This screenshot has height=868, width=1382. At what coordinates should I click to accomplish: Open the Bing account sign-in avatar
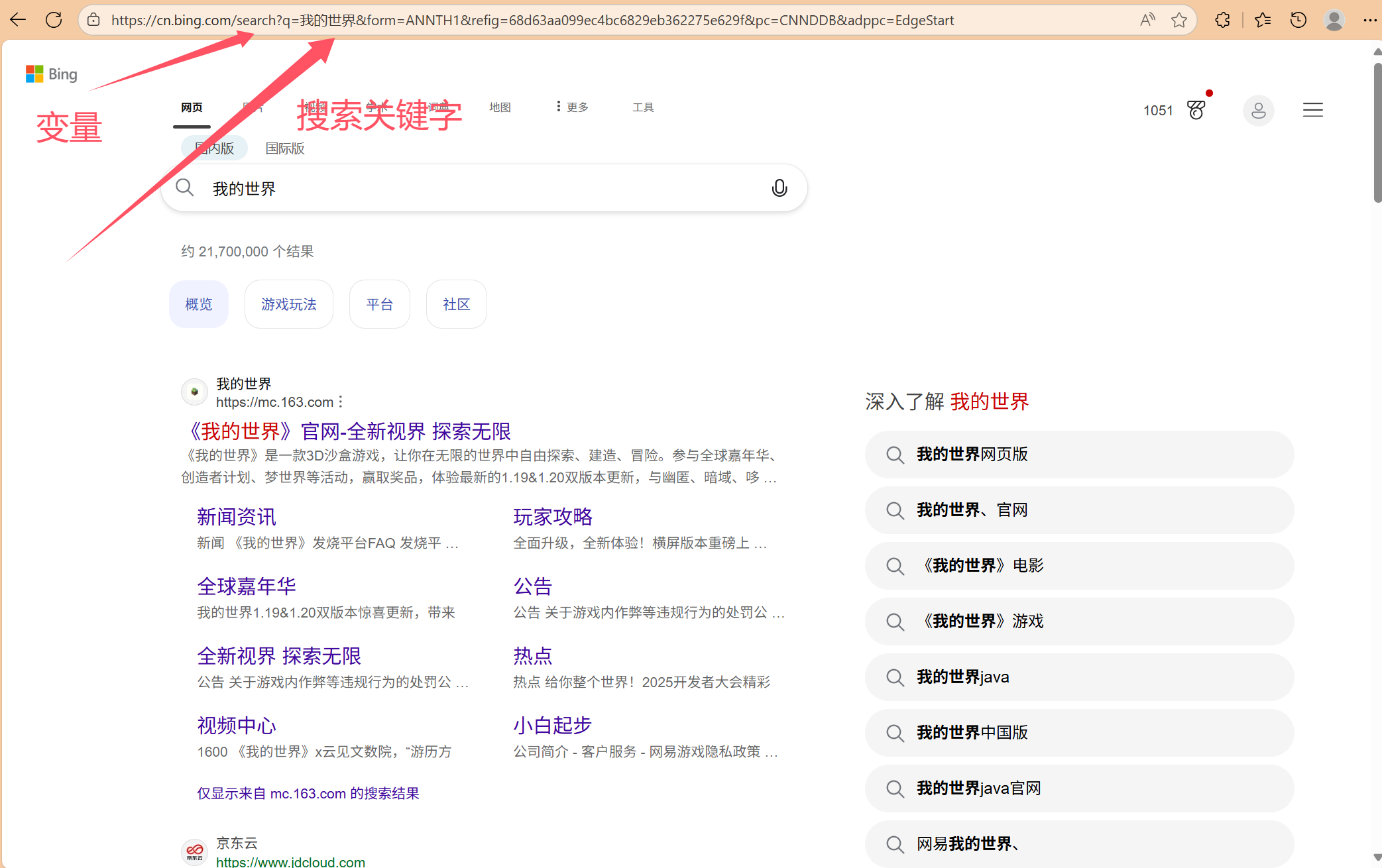[x=1258, y=110]
